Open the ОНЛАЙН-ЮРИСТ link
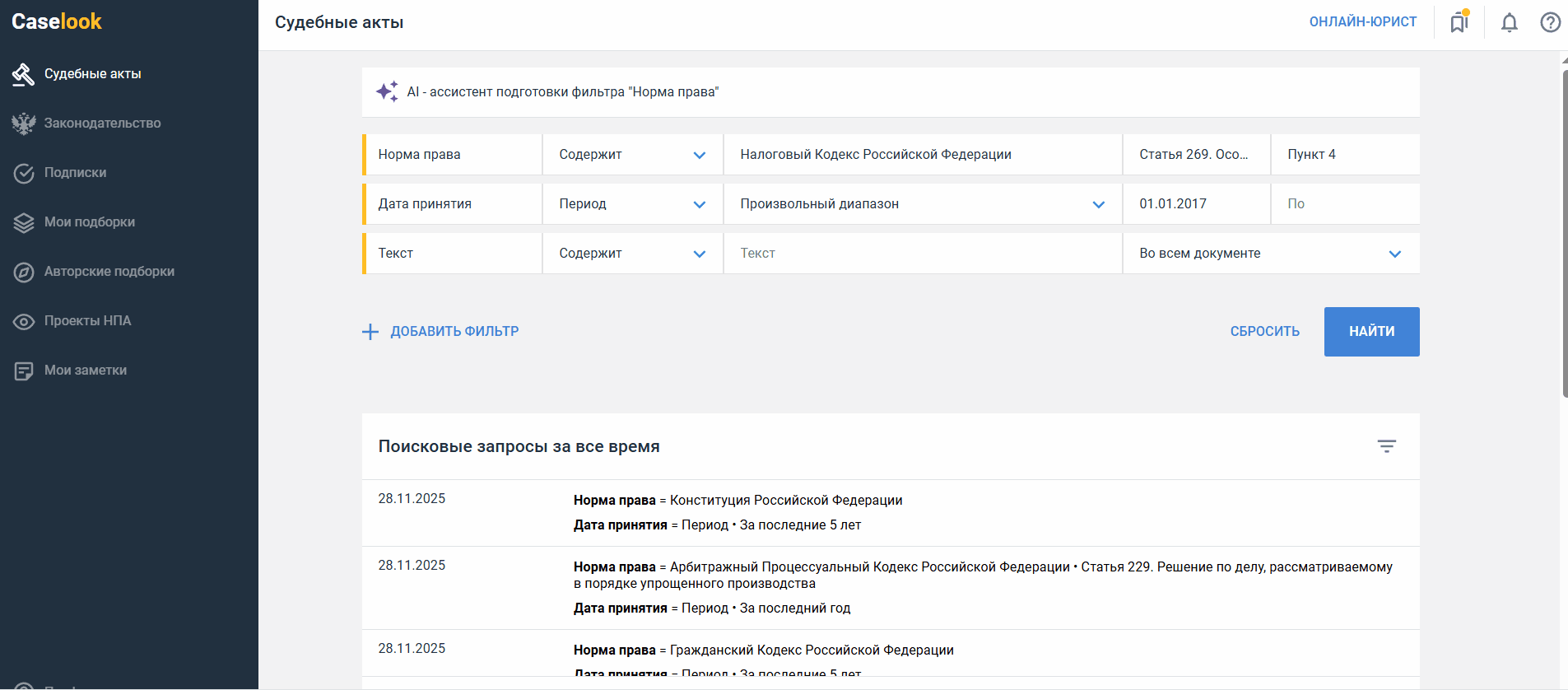The image size is (1568, 690). click(1362, 22)
